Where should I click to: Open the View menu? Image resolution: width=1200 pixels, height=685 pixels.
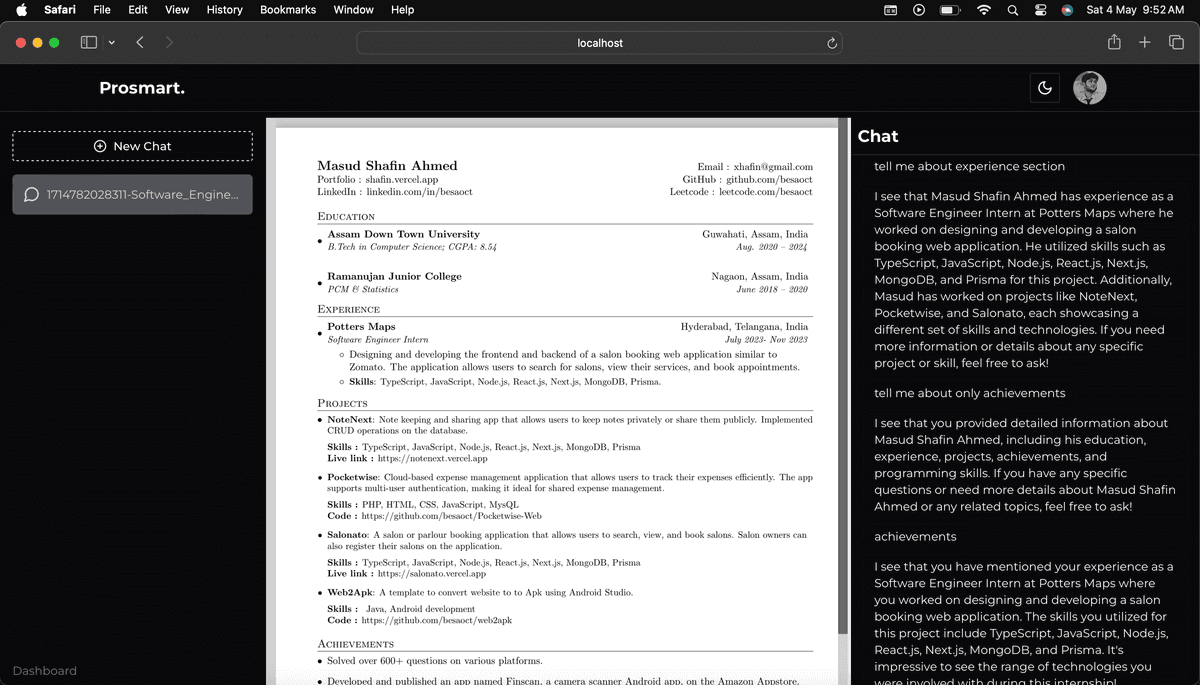coord(177,10)
